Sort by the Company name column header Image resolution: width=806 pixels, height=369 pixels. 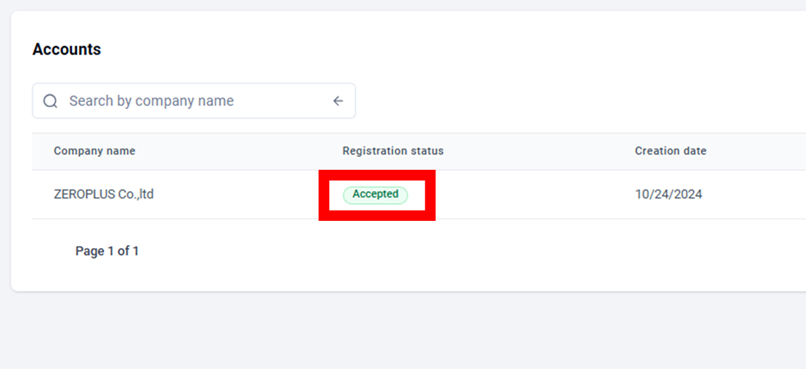(x=95, y=151)
